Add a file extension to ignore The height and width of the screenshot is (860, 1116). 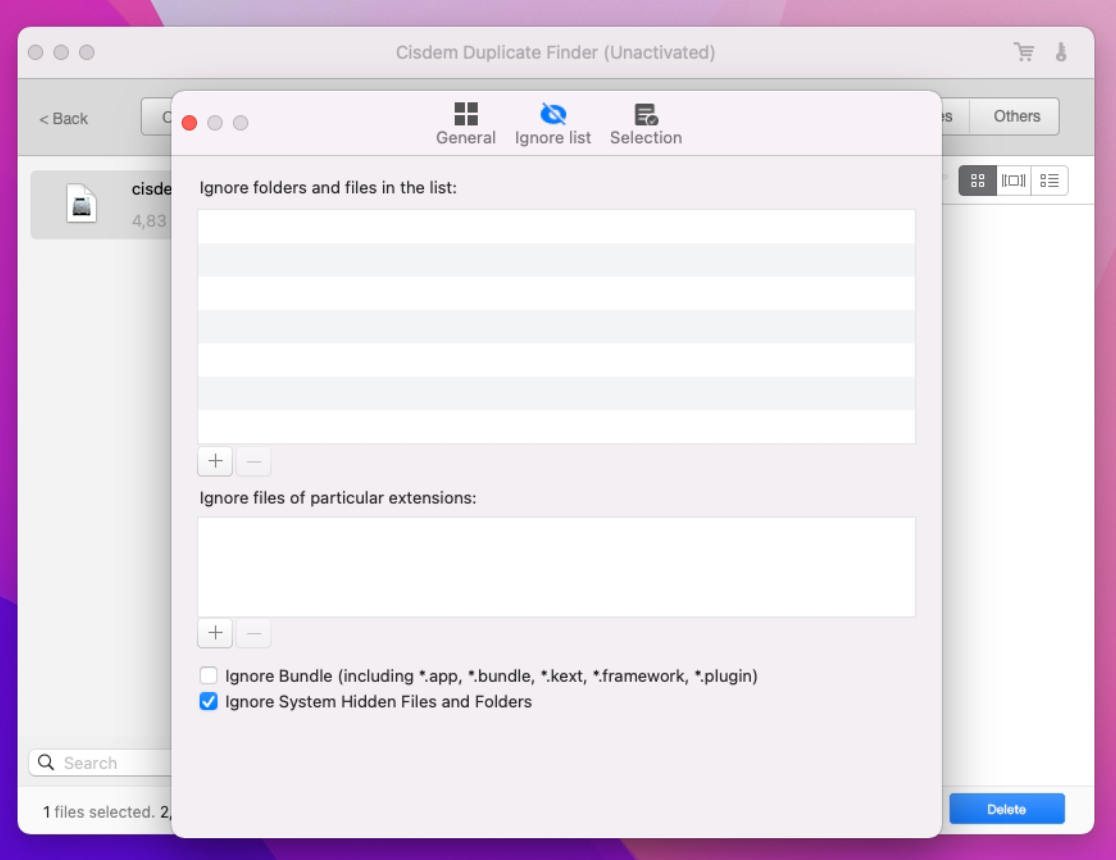pyautogui.click(x=215, y=633)
